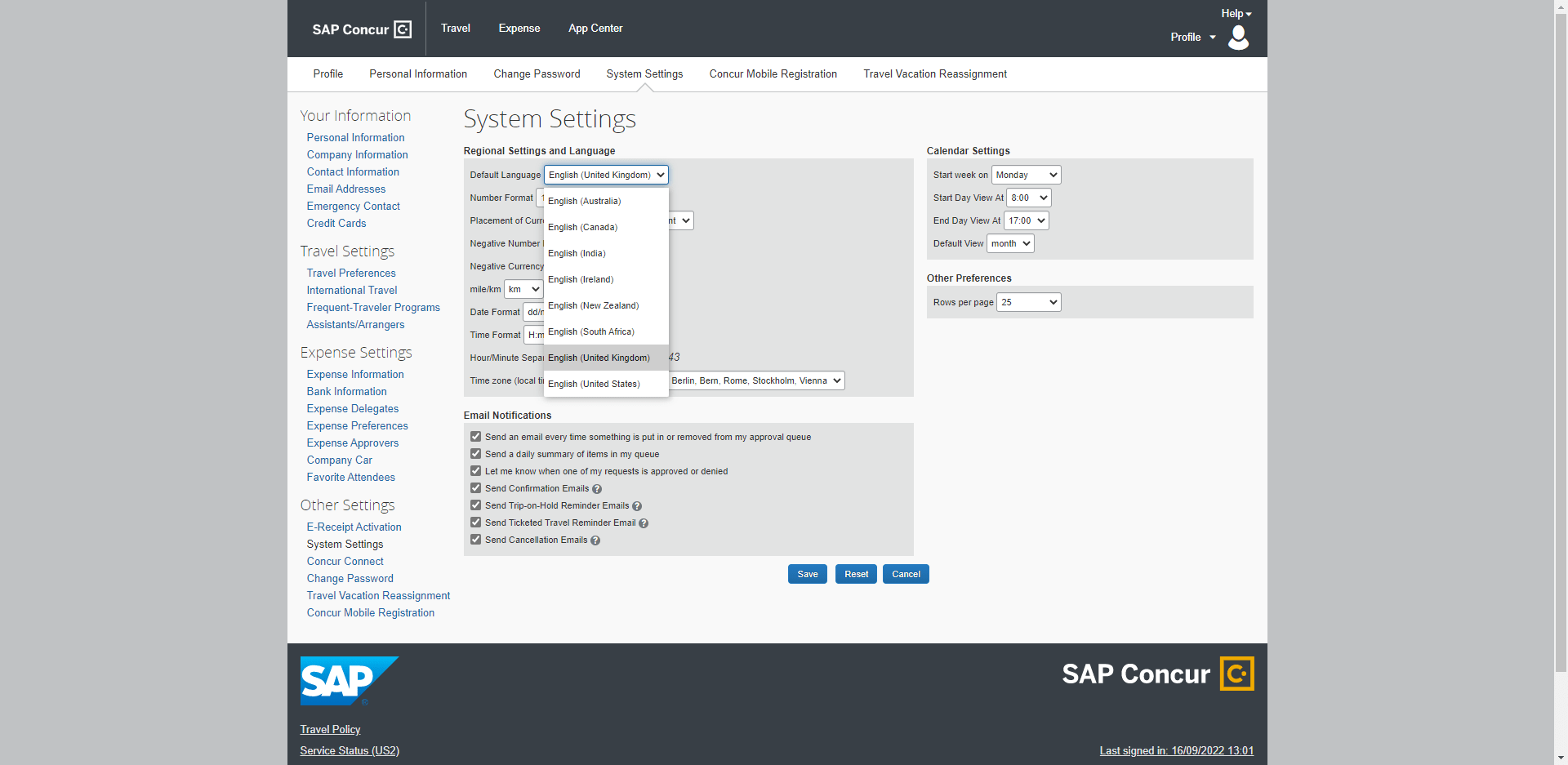
Task: Open Rows per page dropdown
Action: 1029,302
